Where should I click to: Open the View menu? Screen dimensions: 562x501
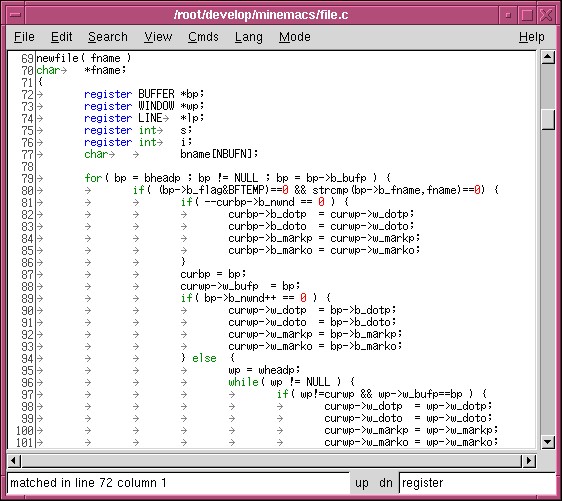click(x=158, y=37)
